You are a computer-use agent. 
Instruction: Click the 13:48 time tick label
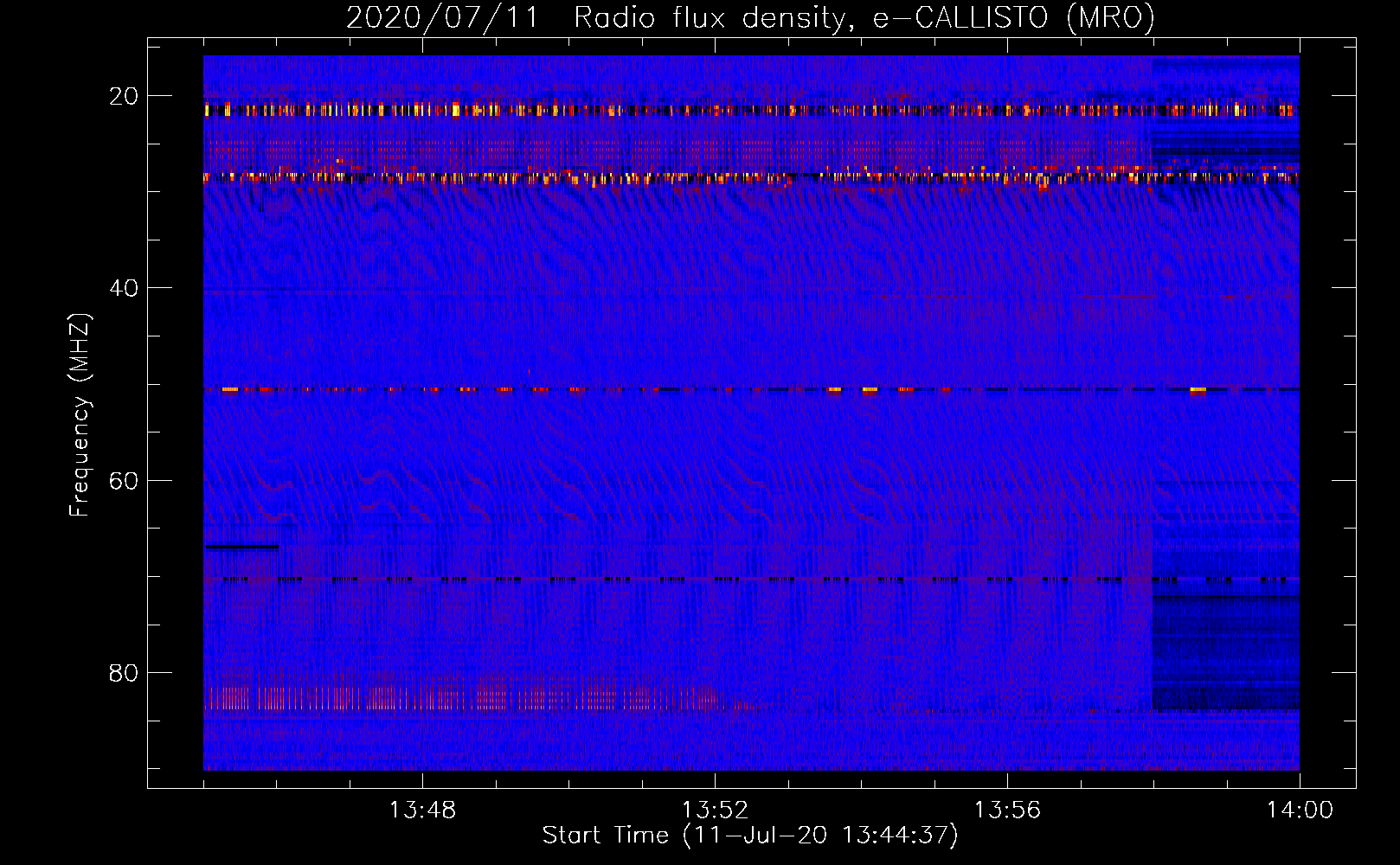pos(422,811)
